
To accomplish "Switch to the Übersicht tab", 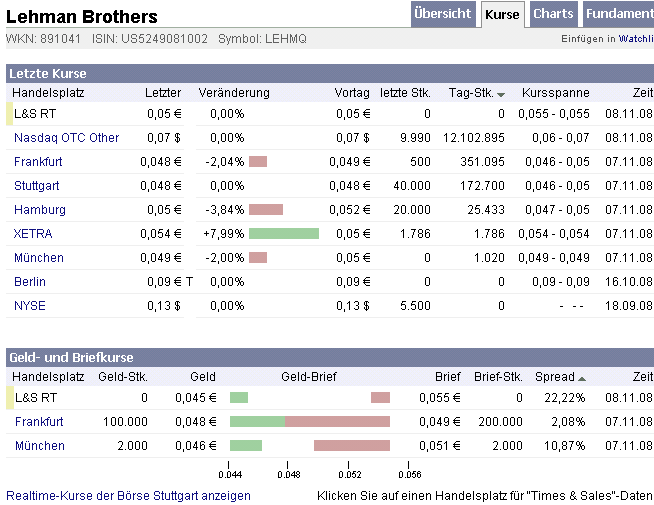I will point(442,14).
